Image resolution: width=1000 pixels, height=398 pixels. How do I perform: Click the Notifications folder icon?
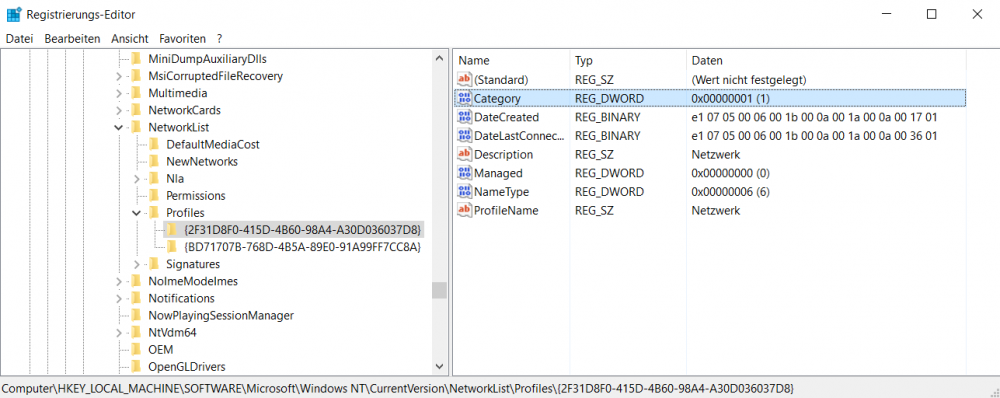coord(135,298)
